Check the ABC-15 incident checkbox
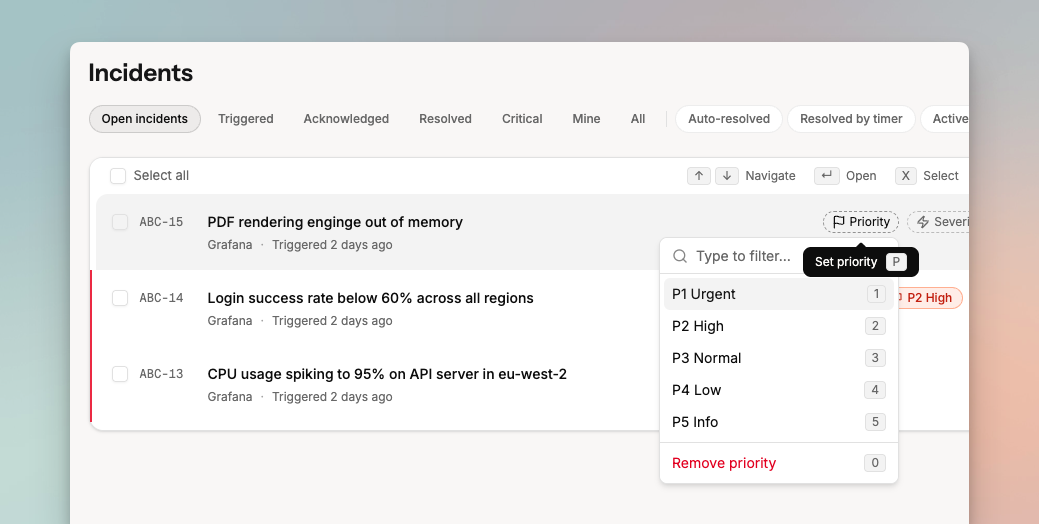 (x=120, y=222)
